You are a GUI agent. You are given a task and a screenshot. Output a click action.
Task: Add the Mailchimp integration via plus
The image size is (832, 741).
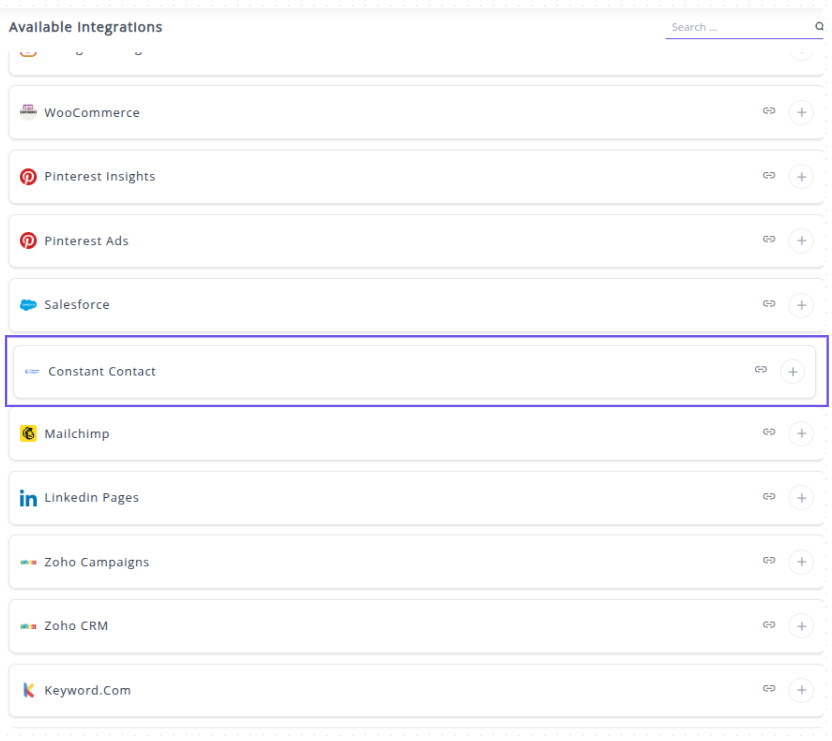800,434
